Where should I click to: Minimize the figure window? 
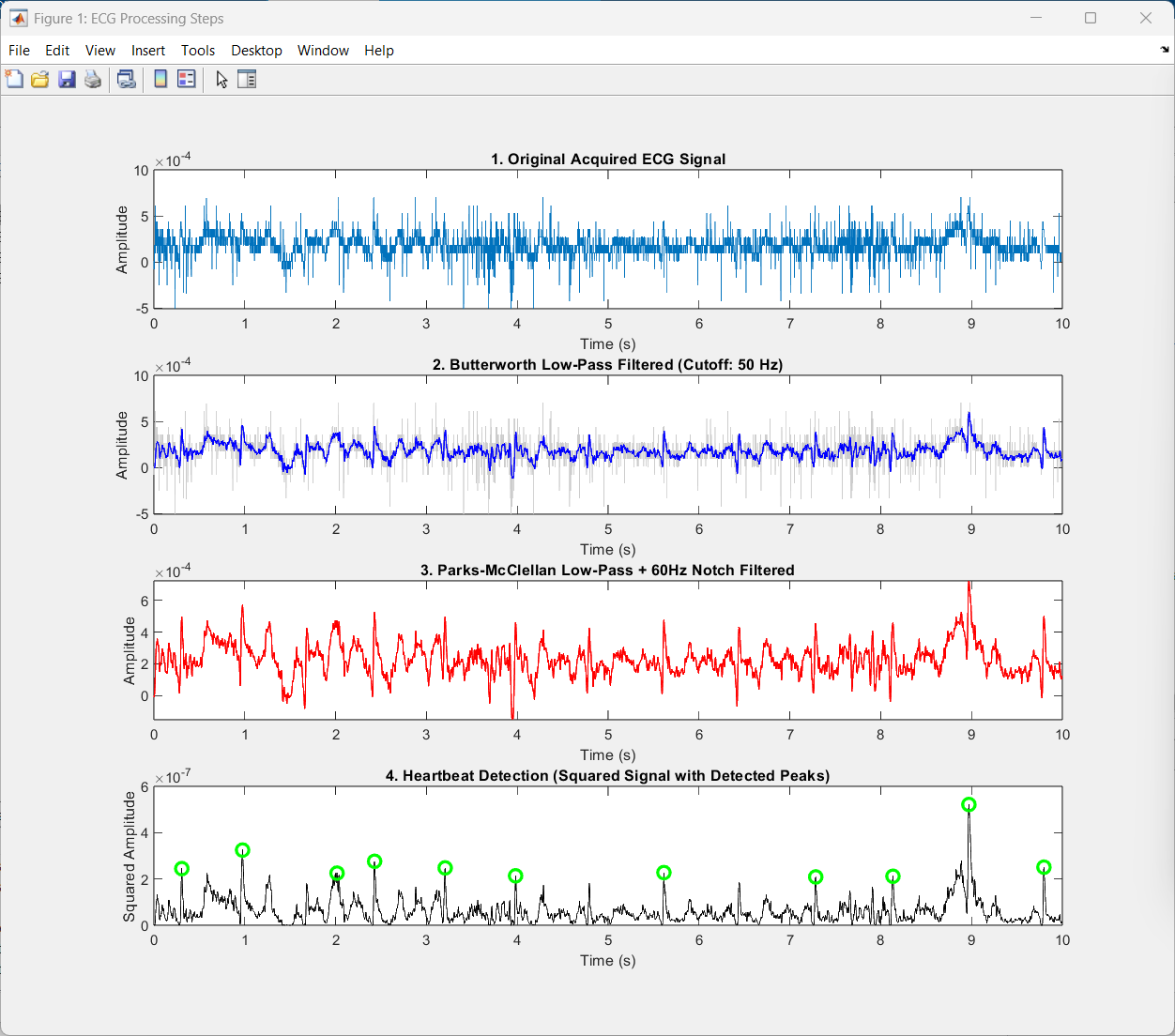tap(1036, 18)
